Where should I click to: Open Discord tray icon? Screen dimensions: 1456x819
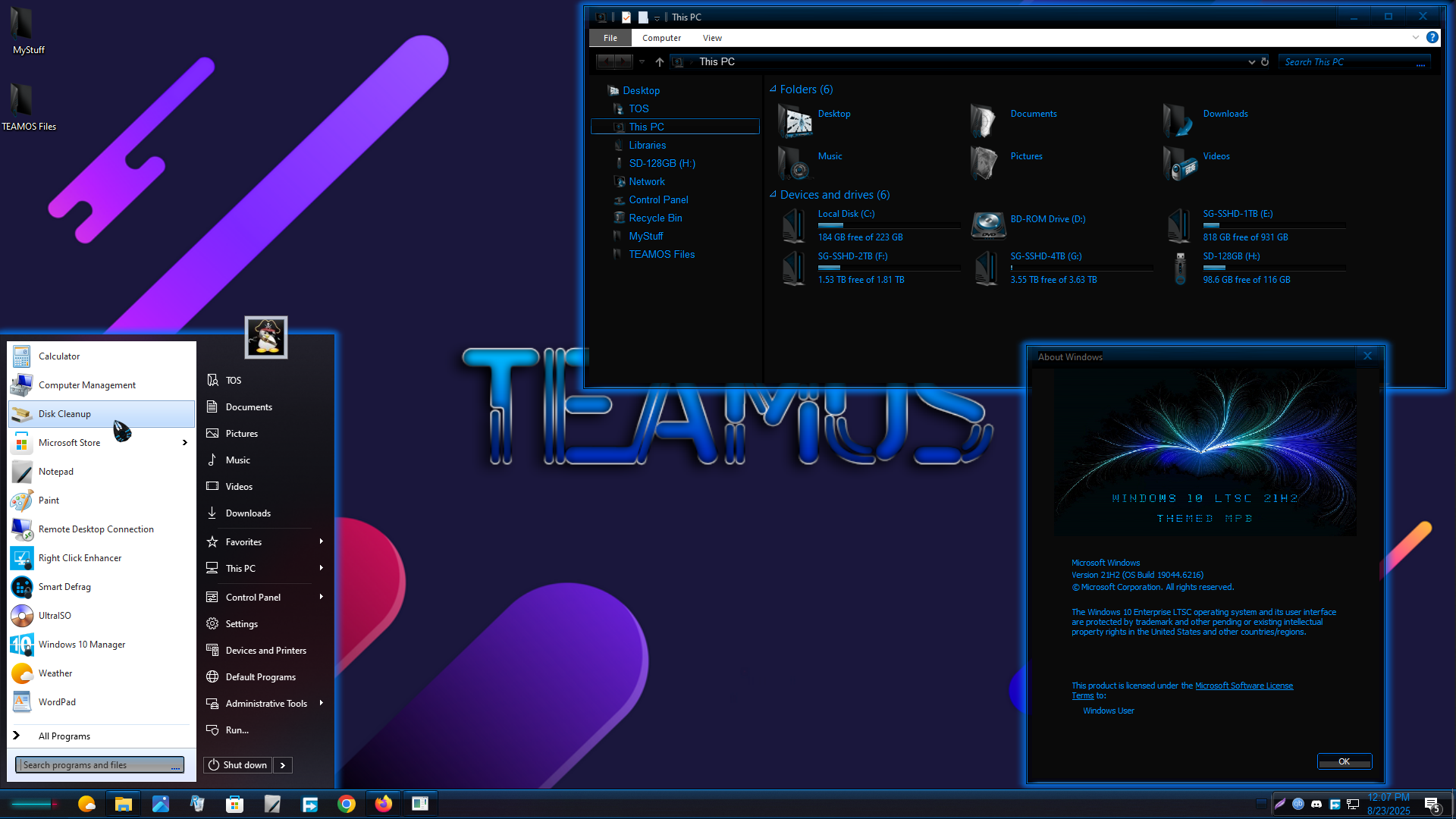pos(1316,804)
